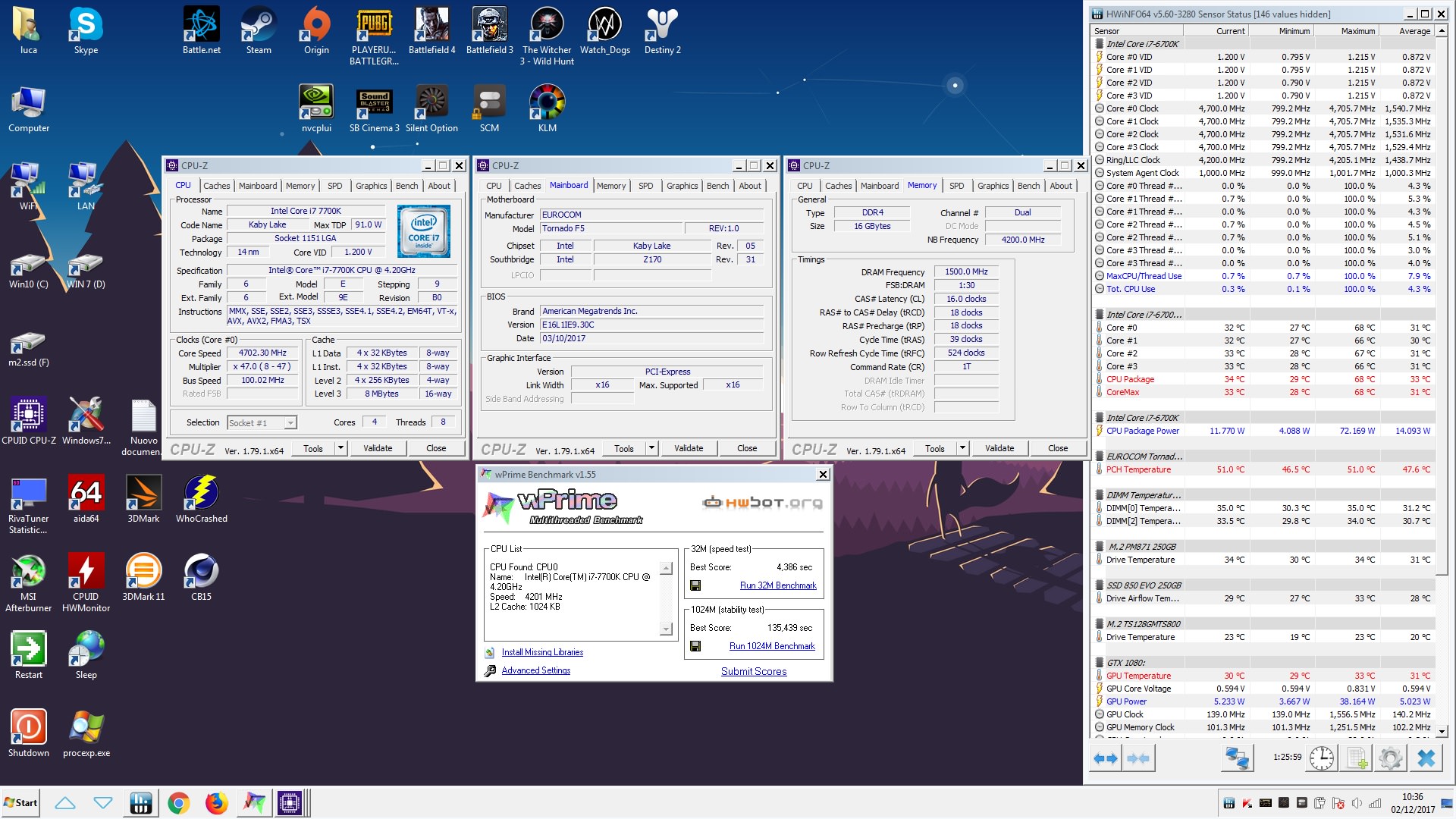Click HWiNFO button in the taskbar
The image size is (1456, 819).
click(x=141, y=803)
